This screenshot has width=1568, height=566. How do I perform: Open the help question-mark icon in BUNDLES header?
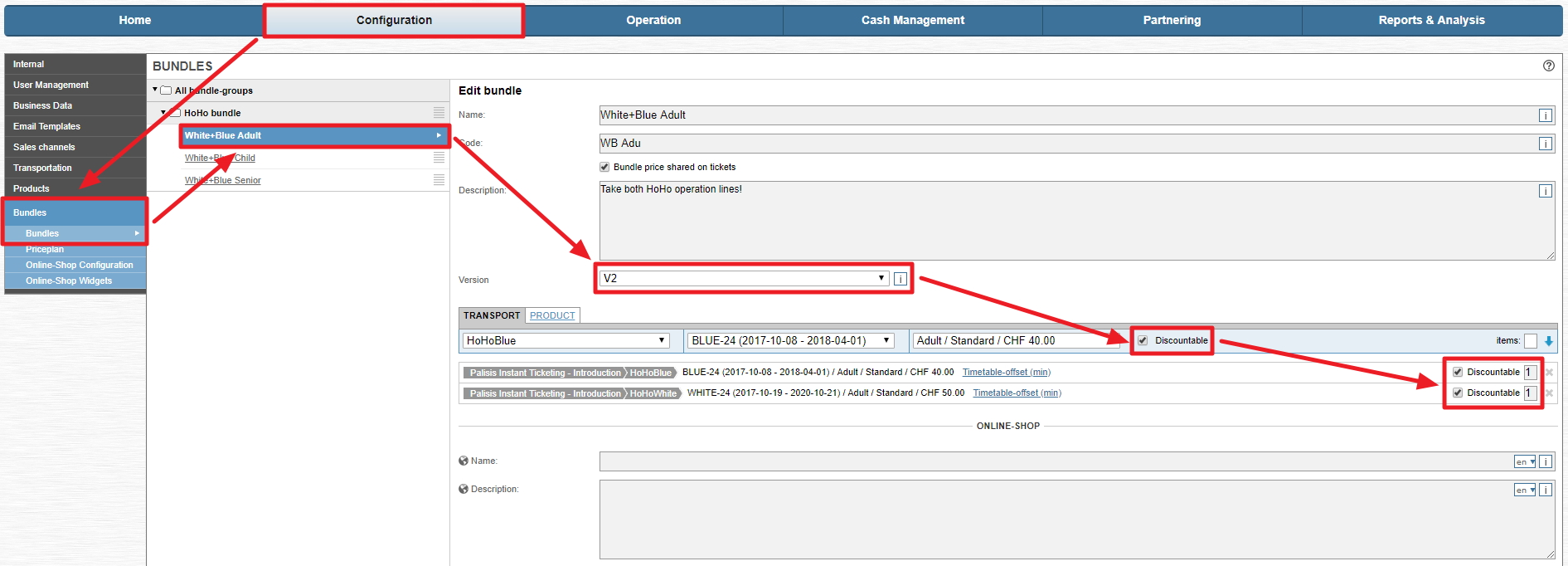point(1548,66)
